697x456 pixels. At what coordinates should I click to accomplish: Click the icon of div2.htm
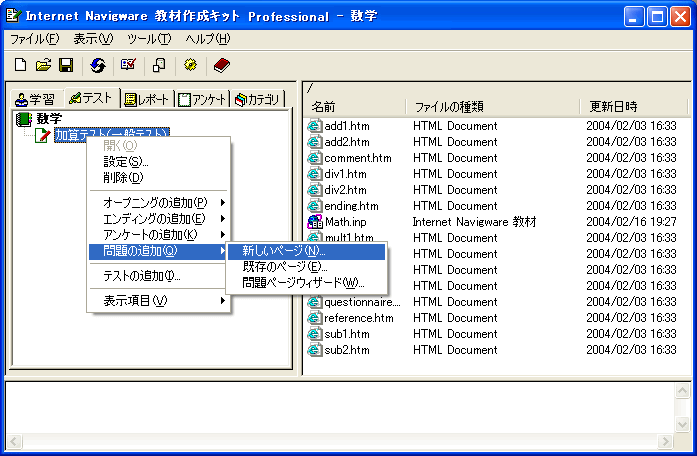click(x=315, y=190)
